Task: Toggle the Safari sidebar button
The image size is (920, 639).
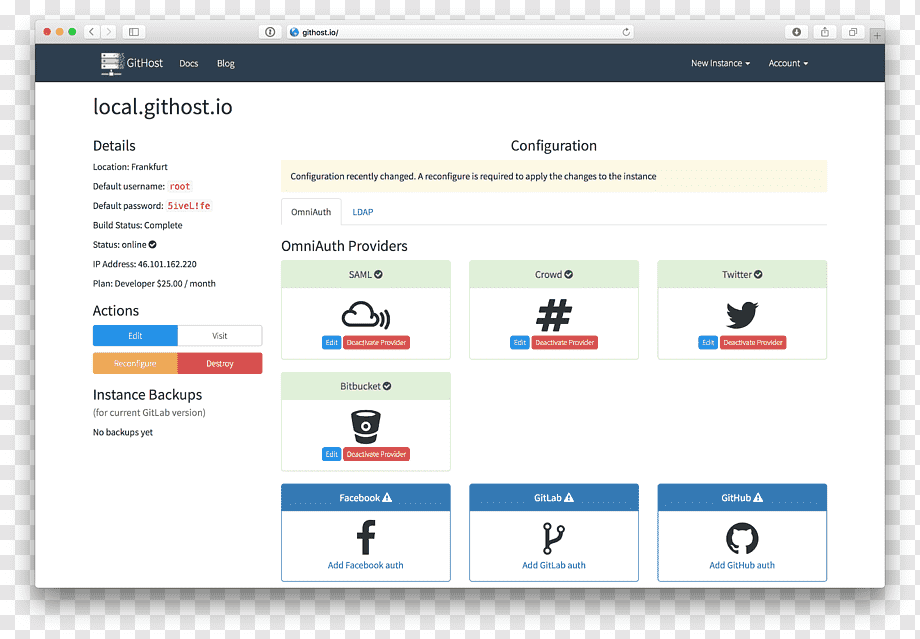Action: tap(134, 32)
